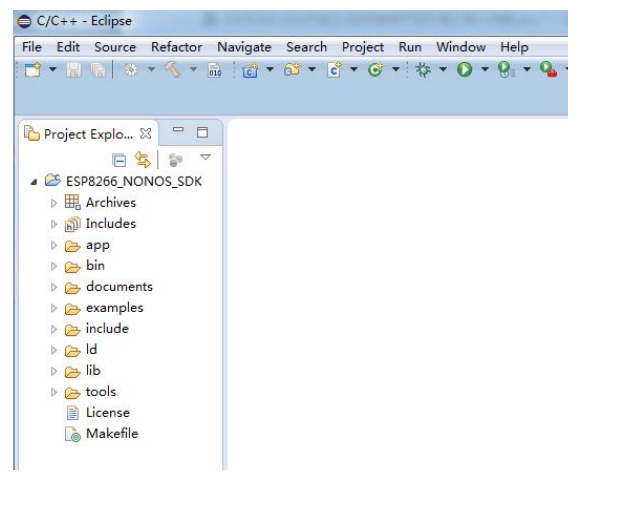The height and width of the screenshot is (522, 643).
Task: Expand the app folder
Action: [54, 245]
